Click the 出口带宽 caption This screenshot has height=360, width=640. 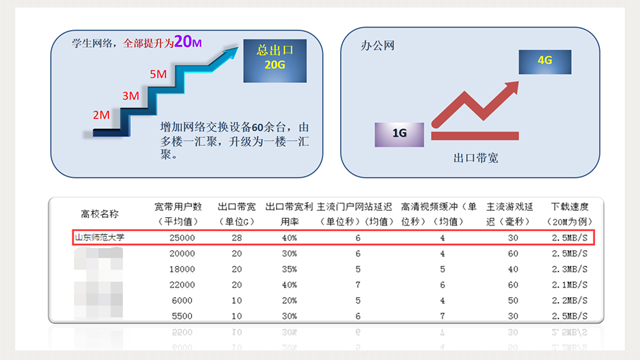(476, 158)
